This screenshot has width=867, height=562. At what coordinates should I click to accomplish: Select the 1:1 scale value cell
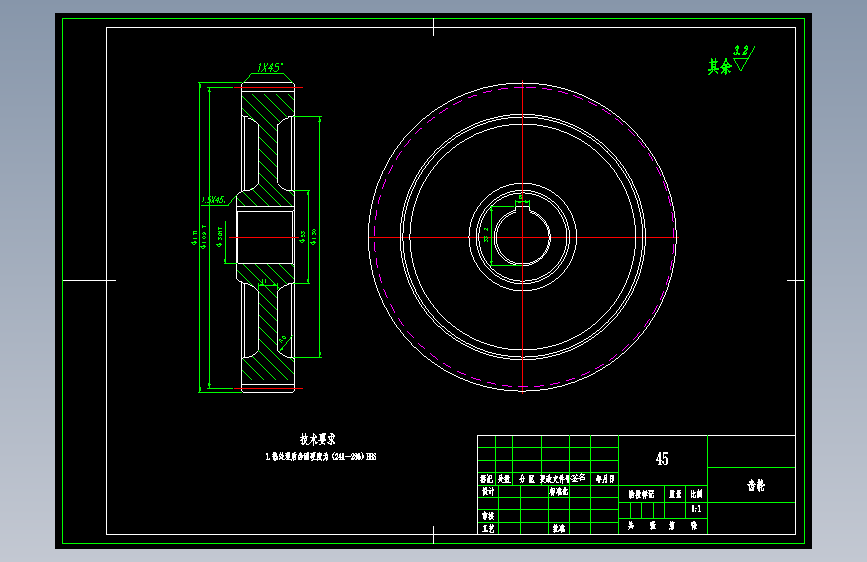pos(696,509)
